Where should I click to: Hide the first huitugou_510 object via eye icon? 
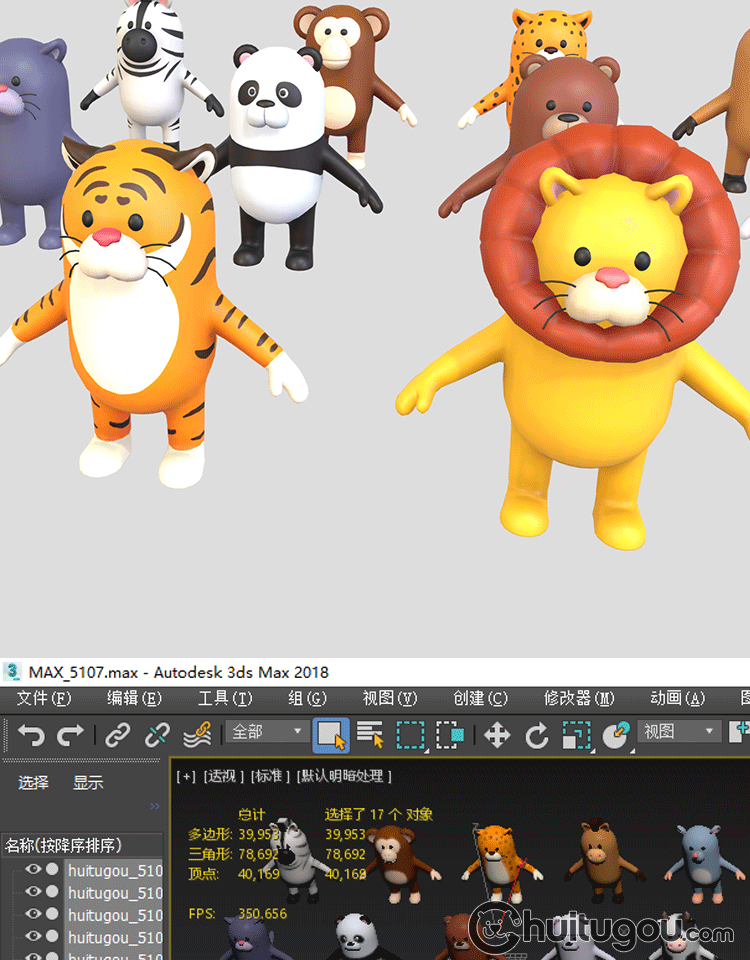(33, 870)
